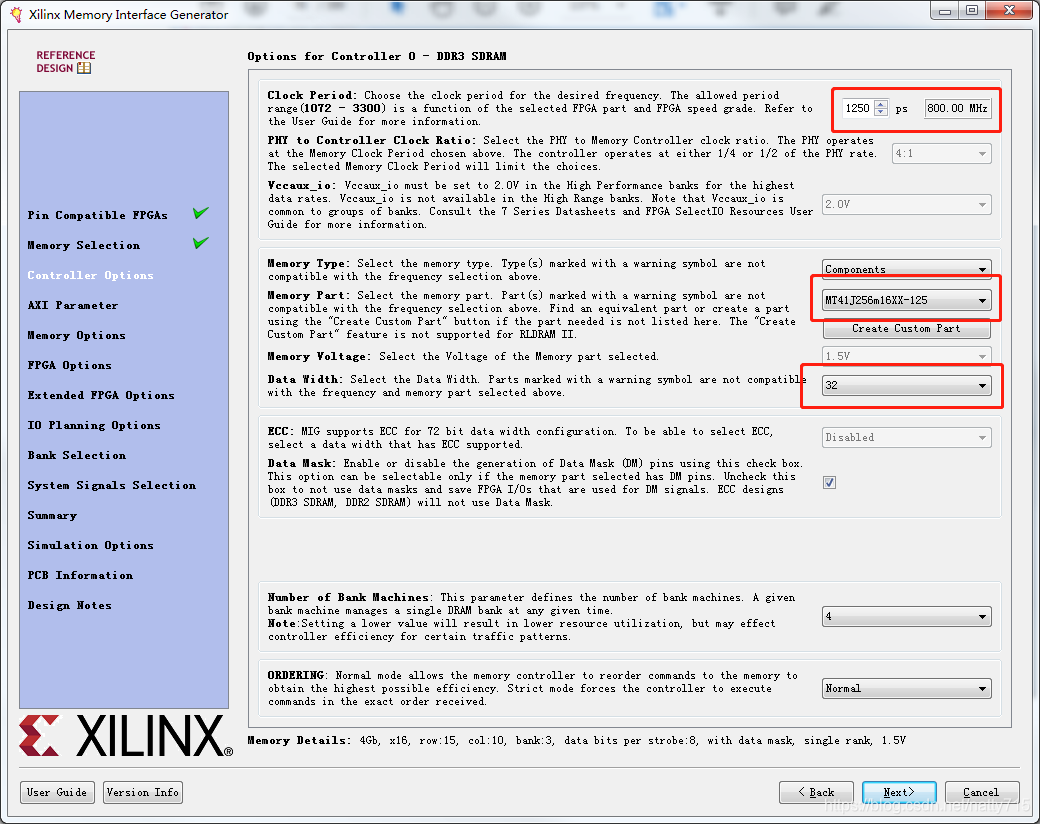This screenshot has height=824, width=1040.
Task: Select Summary in the sidebar
Action: [x=52, y=515]
